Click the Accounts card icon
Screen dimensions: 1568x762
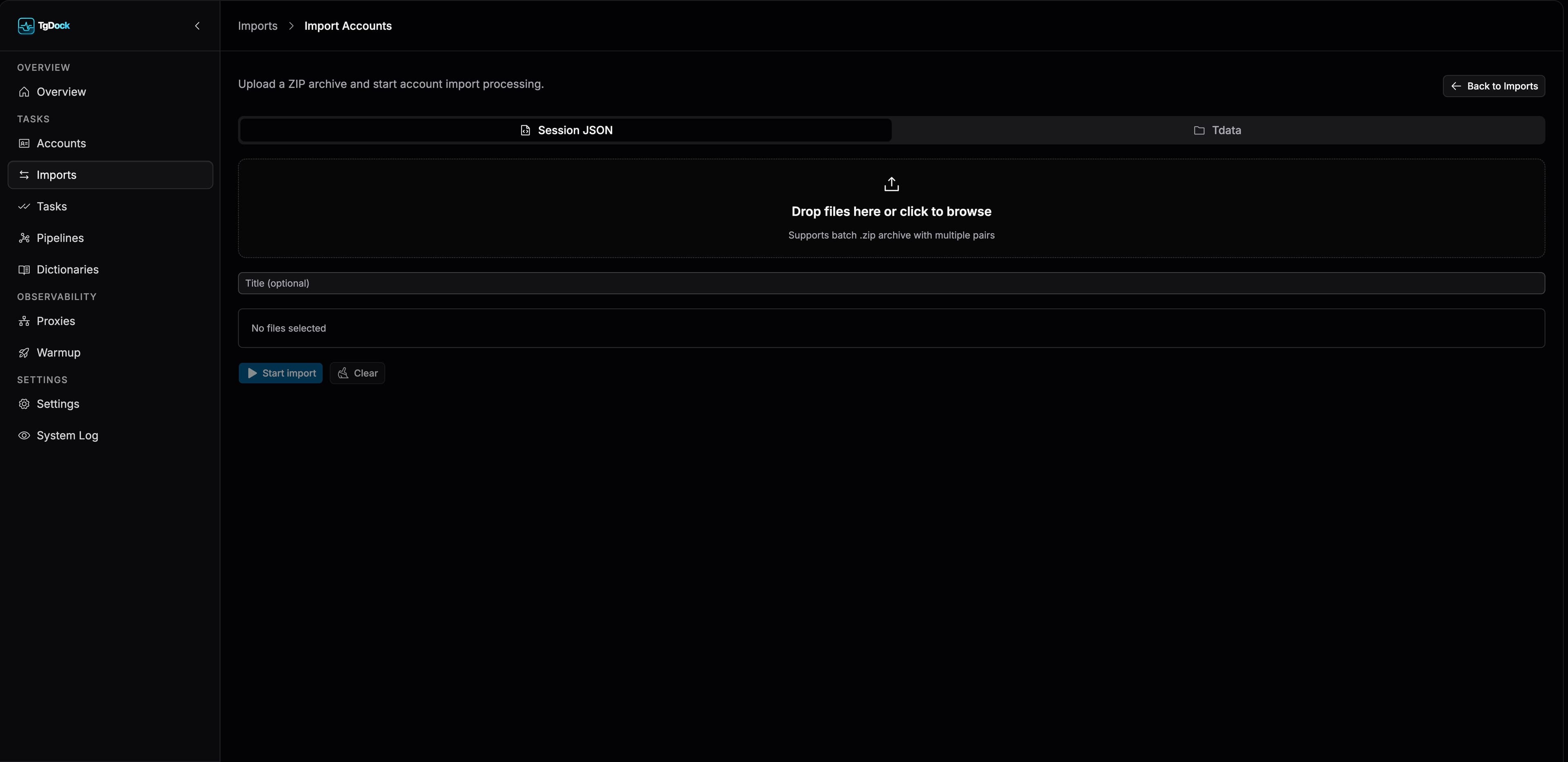pyautogui.click(x=24, y=143)
